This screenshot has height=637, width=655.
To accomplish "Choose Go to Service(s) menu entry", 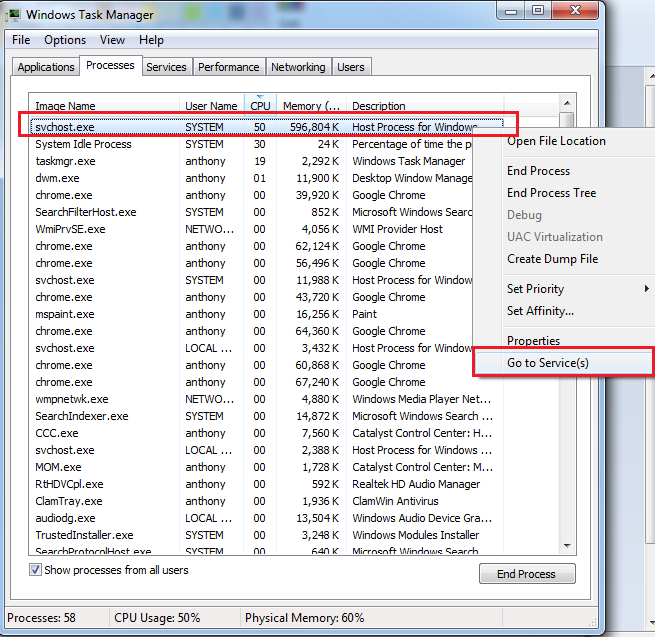I will coord(563,363).
